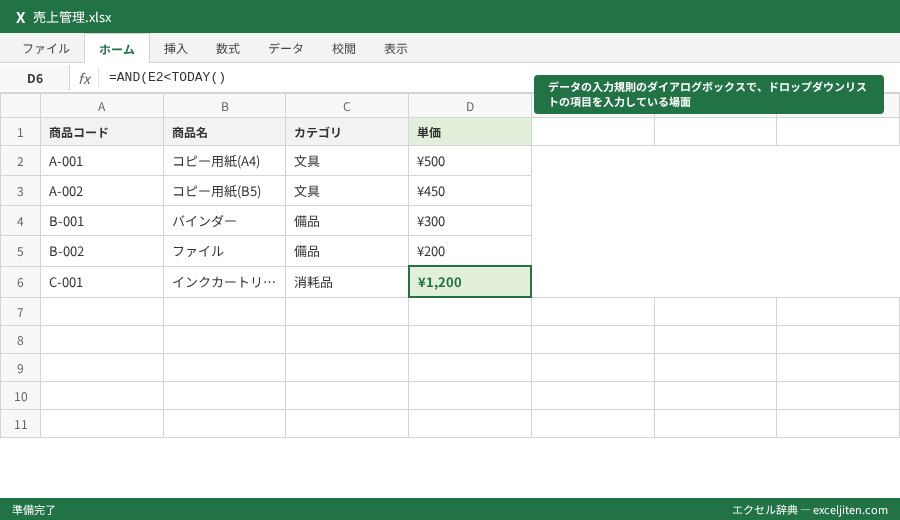The width and height of the screenshot is (900, 520).
Task: Select row 6 header
Action: [20, 282]
